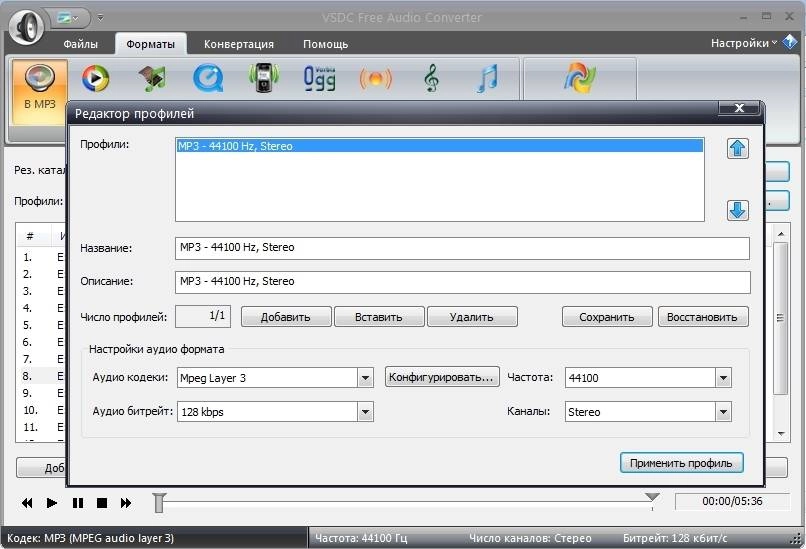
Task: Choose the mobile phone audio format icon
Action: (264, 78)
